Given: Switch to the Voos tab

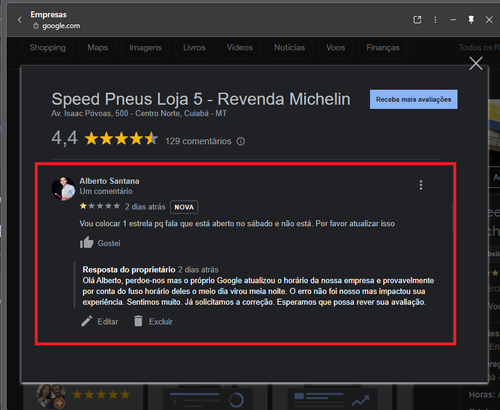Looking at the screenshot, I should (335, 48).
